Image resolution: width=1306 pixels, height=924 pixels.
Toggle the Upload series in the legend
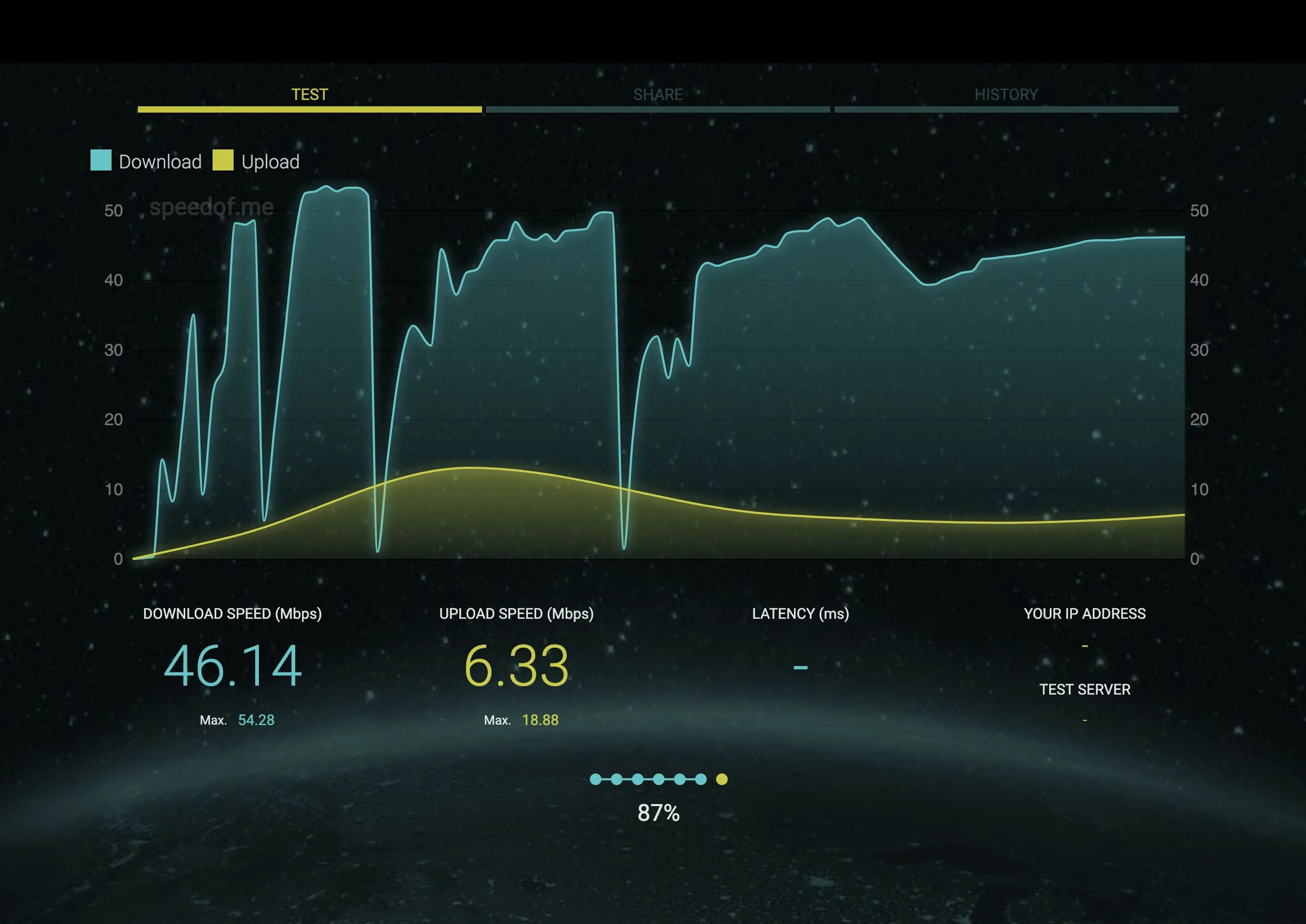[x=256, y=162]
